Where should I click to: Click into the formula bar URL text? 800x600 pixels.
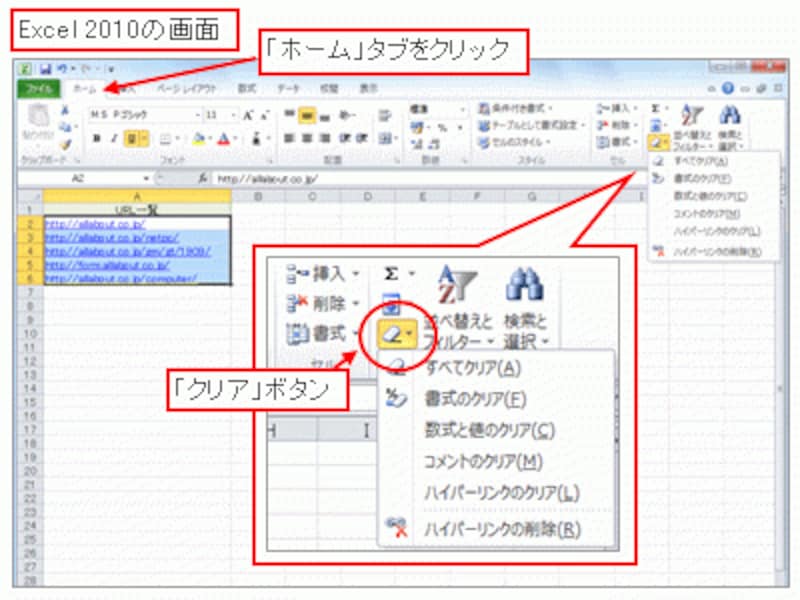coord(267,179)
